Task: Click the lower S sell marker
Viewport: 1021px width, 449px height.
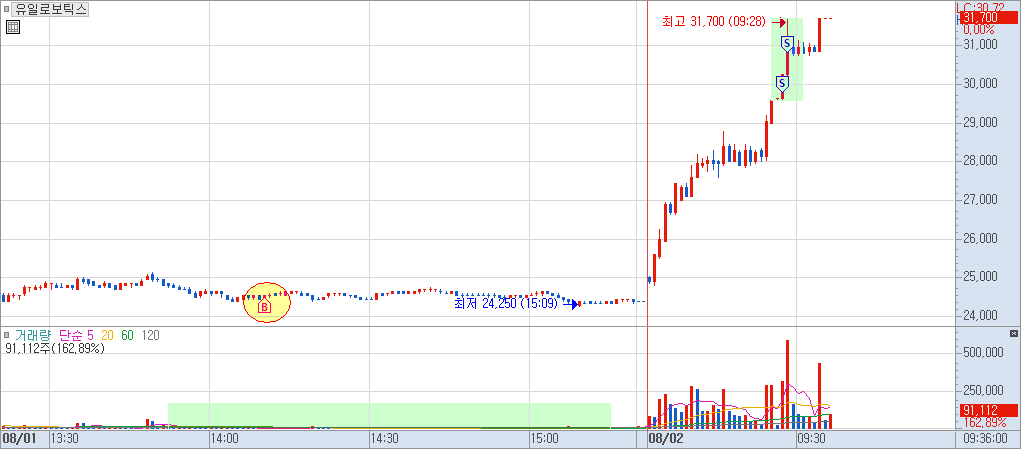Action: point(783,83)
